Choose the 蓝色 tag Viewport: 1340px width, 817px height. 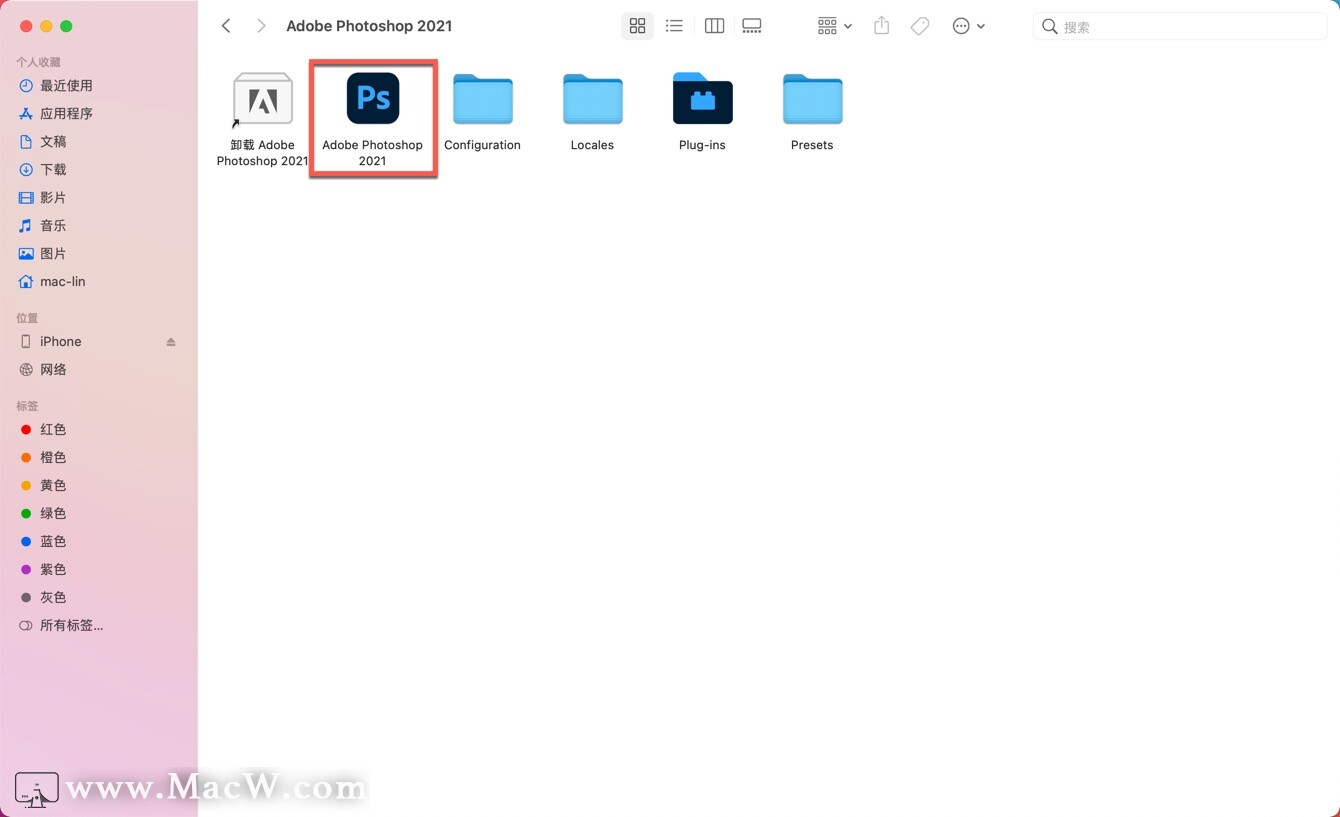53,542
